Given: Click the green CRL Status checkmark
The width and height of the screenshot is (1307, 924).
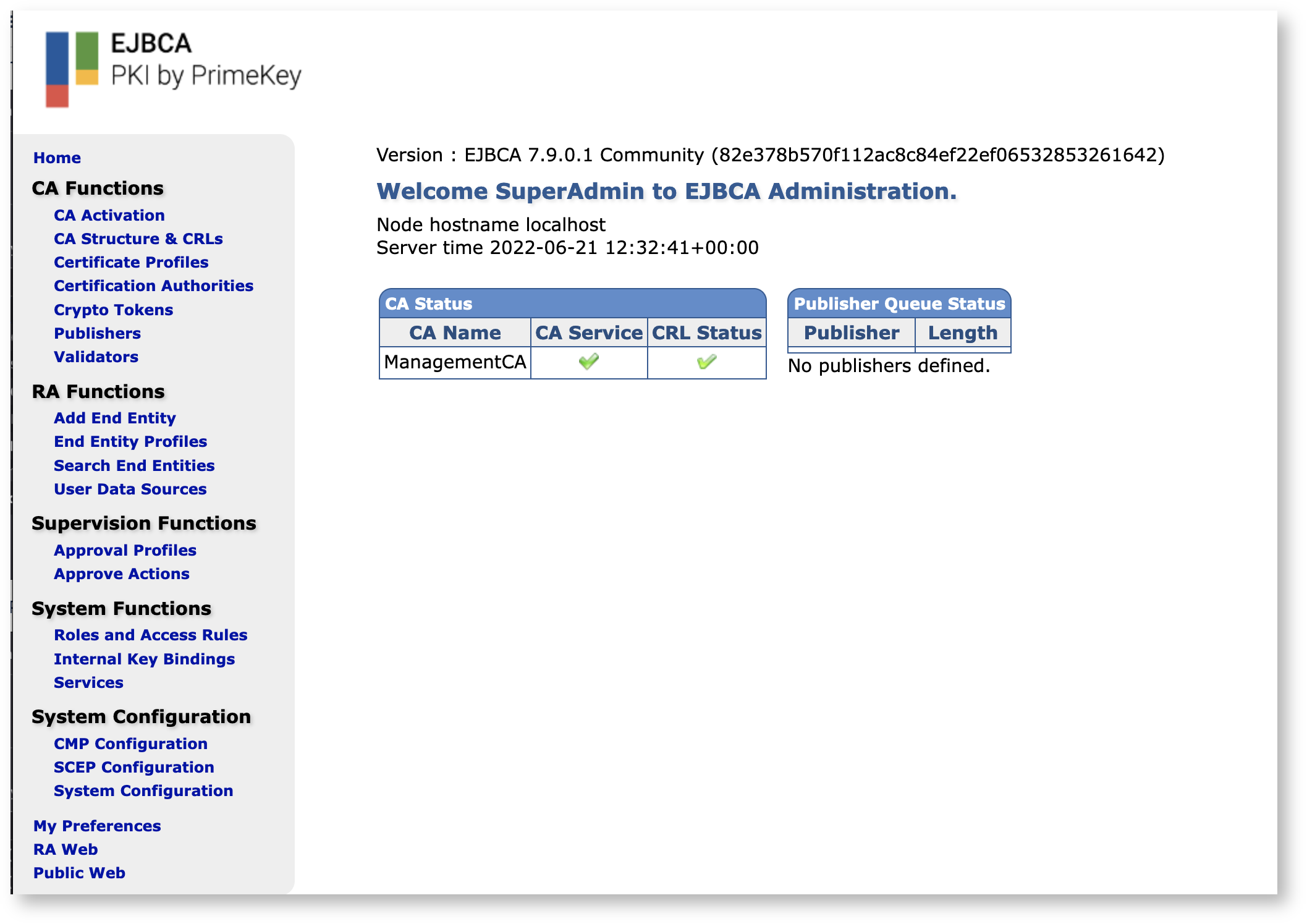Looking at the screenshot, I should pos(706,362).
